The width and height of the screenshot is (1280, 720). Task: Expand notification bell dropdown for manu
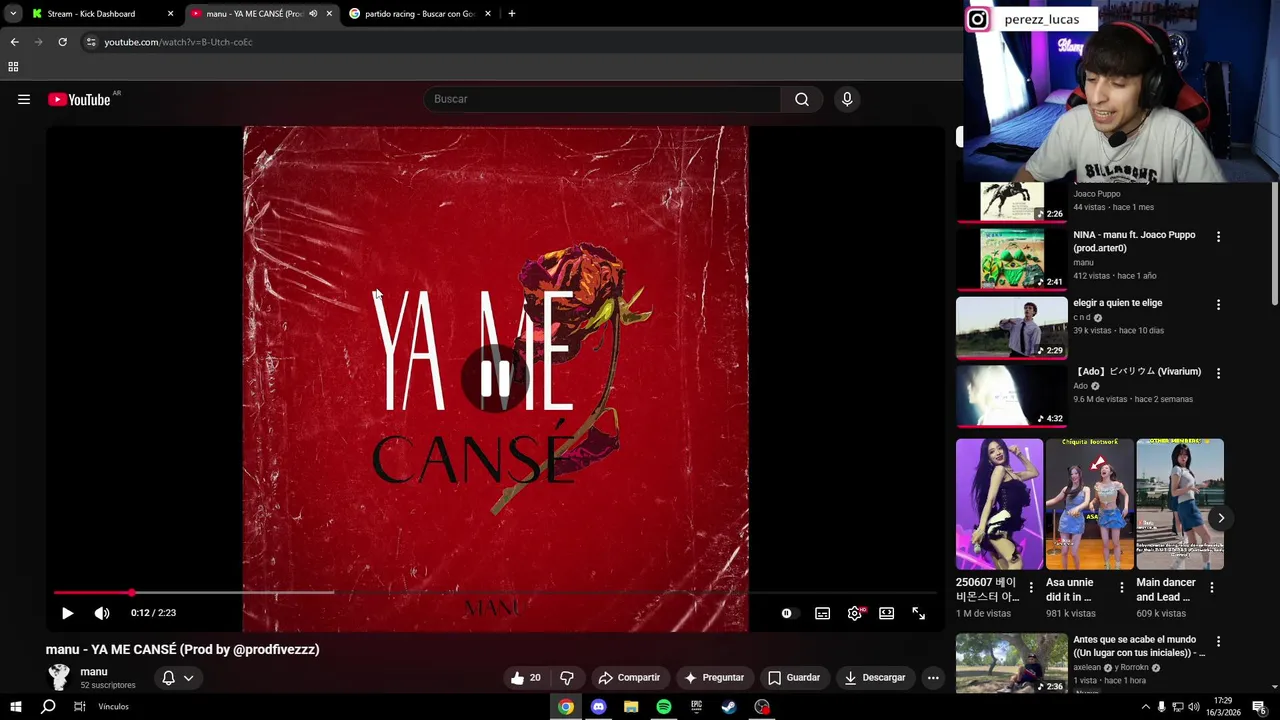178,677
